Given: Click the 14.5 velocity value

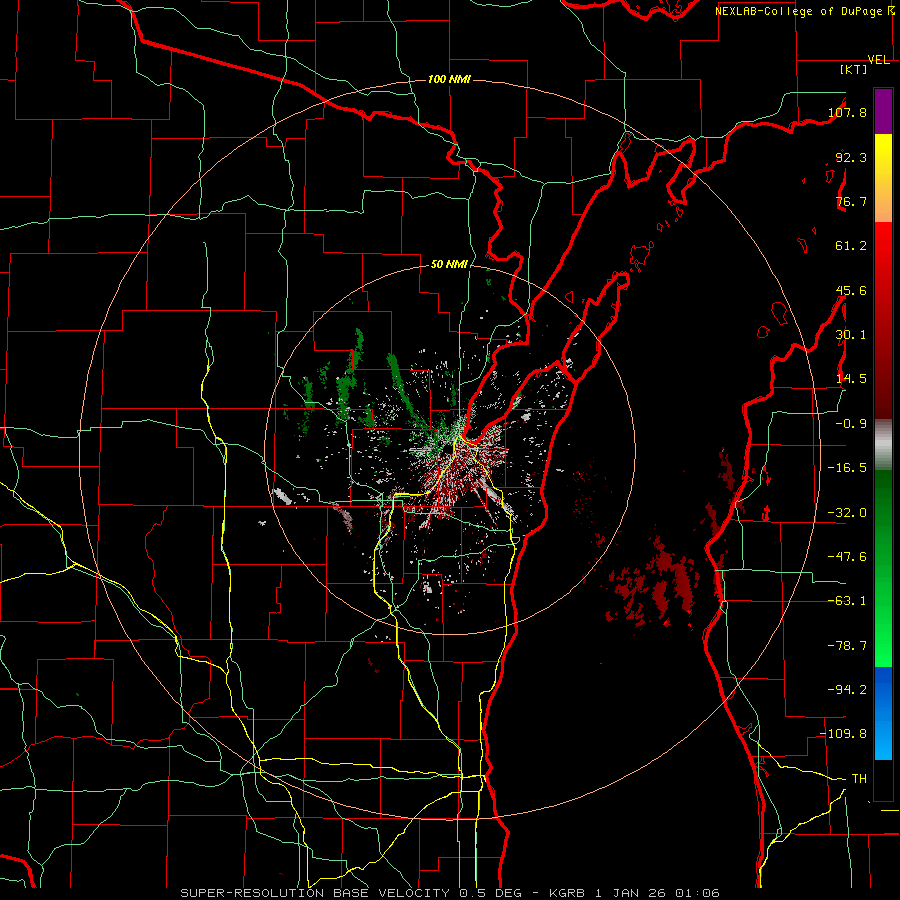Looking at the screenshot, I should pos(851,379).
